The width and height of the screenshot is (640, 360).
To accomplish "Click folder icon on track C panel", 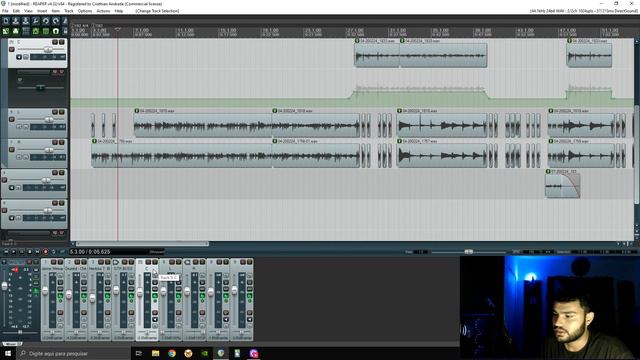I will pyautogui.click(x=11, y=42).
